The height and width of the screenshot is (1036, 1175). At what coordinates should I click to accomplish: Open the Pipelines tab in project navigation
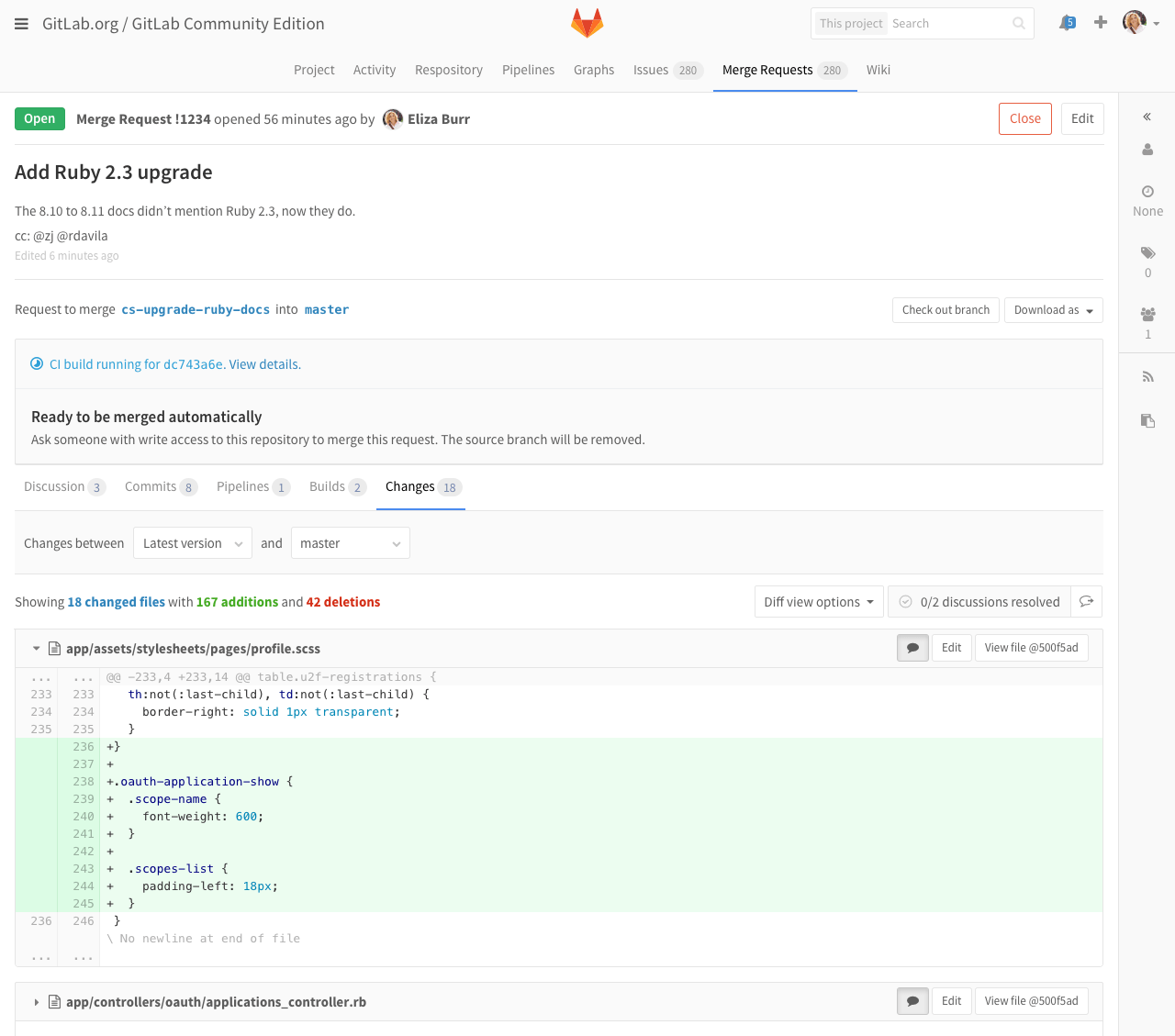[x=528, y=70]
